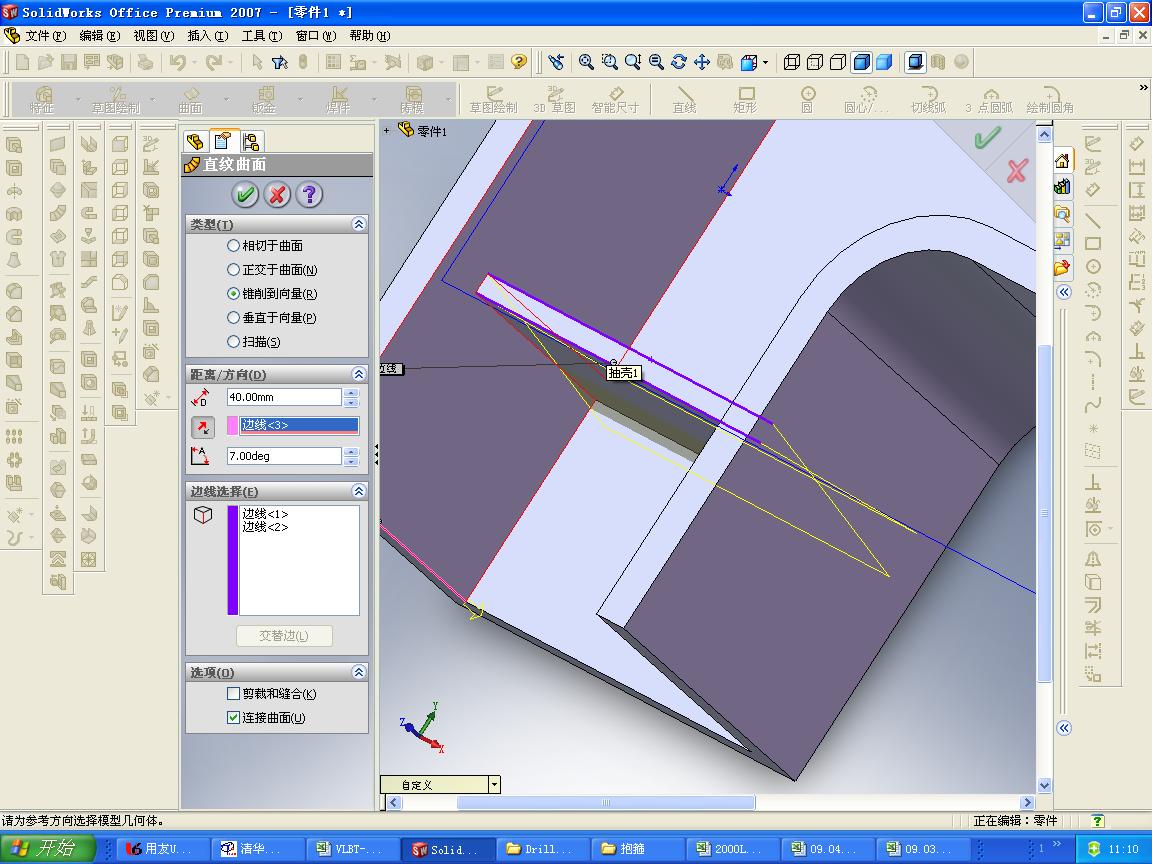
Task: Confirm ruled surface with green check button
Action: pos(245,195)
